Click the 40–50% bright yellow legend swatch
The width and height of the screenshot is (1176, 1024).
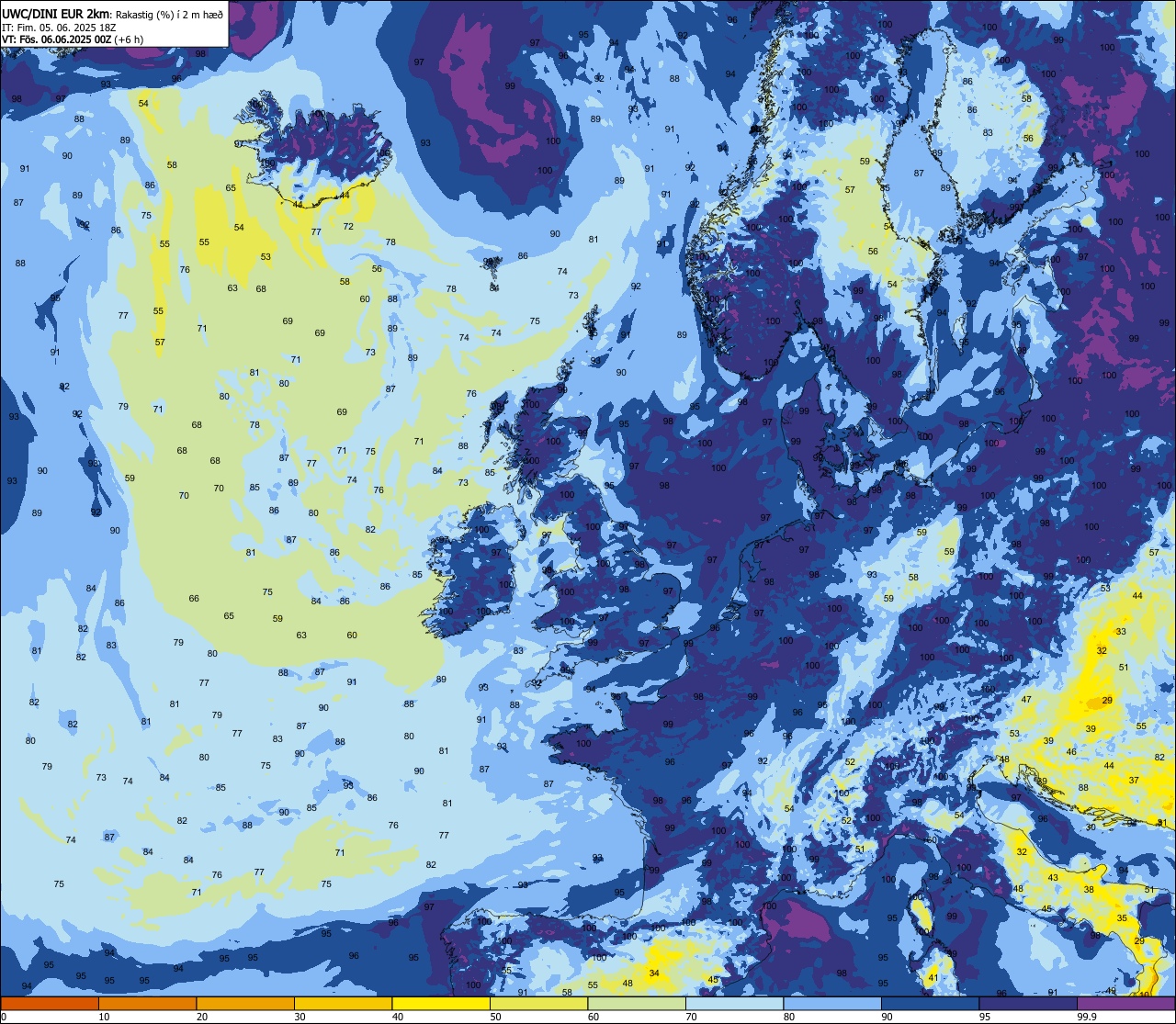click(441, 1003)
